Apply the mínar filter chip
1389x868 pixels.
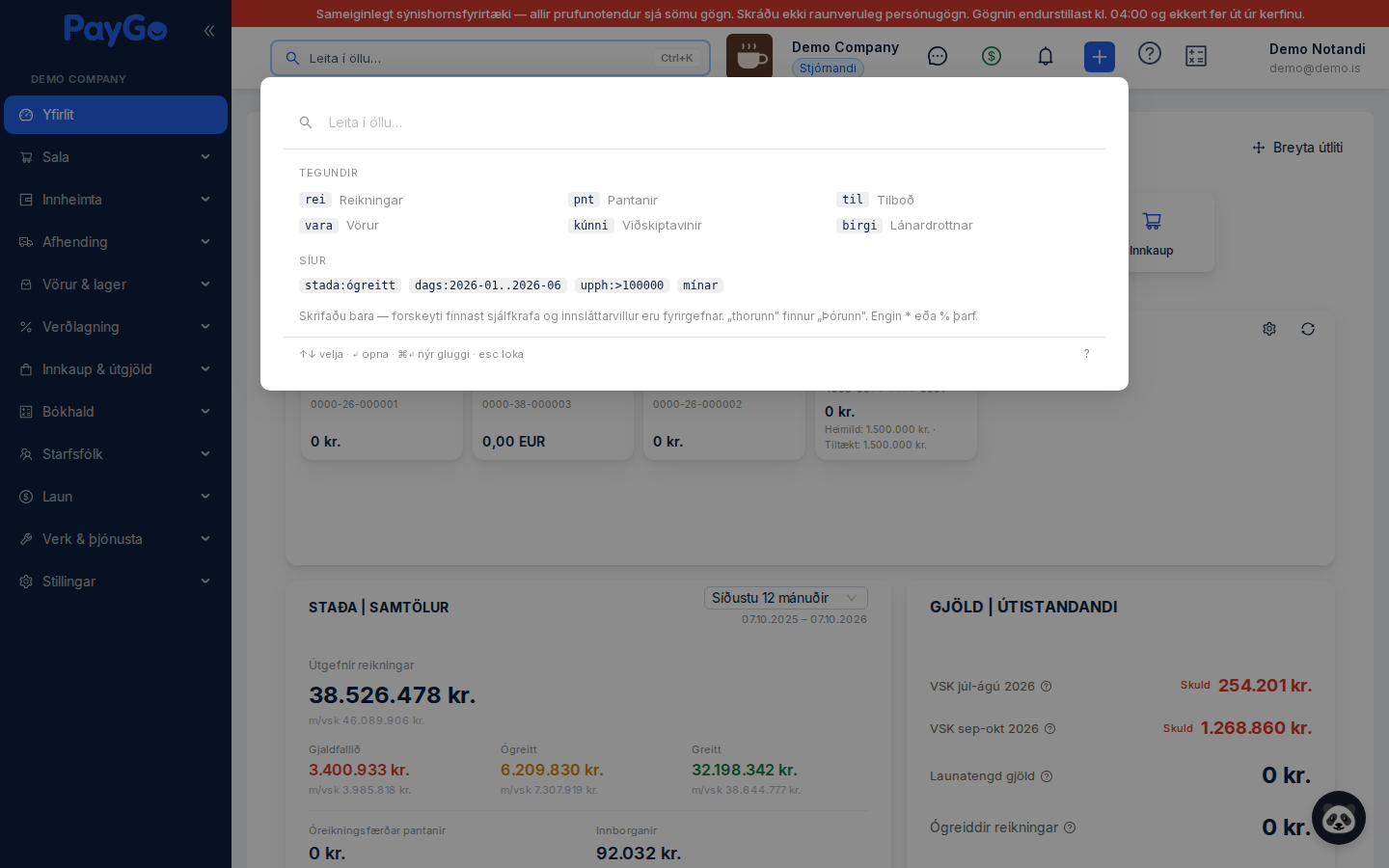(x=700, y=285)
